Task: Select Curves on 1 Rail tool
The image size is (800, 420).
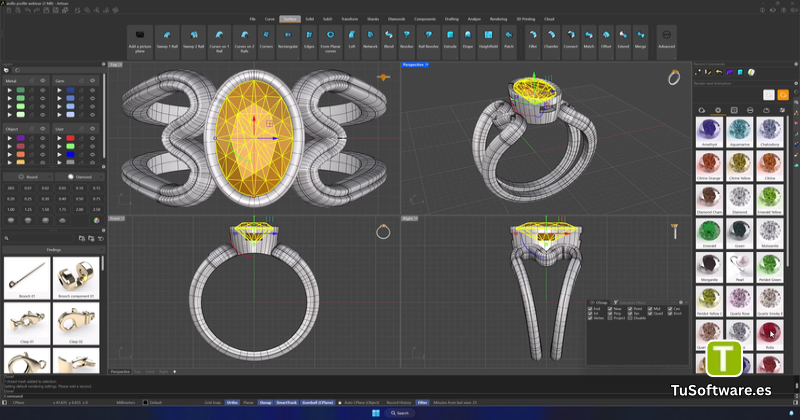Action: (219, 40)
